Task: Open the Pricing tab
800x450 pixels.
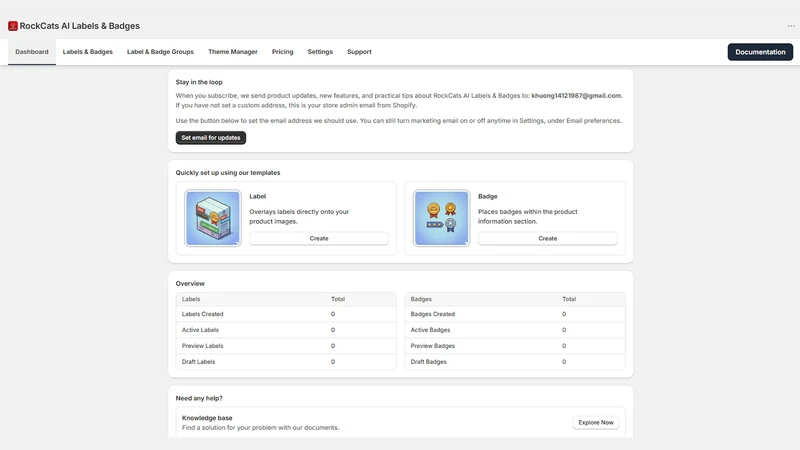Action: click(283, 52)
